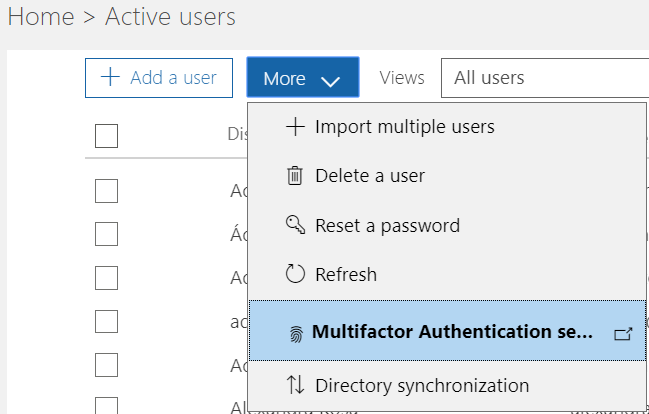The width and height of the screenshot is (649, 414).
Task: Click the external link icon on Multifactor Authentication
Action: coord(622,333)
